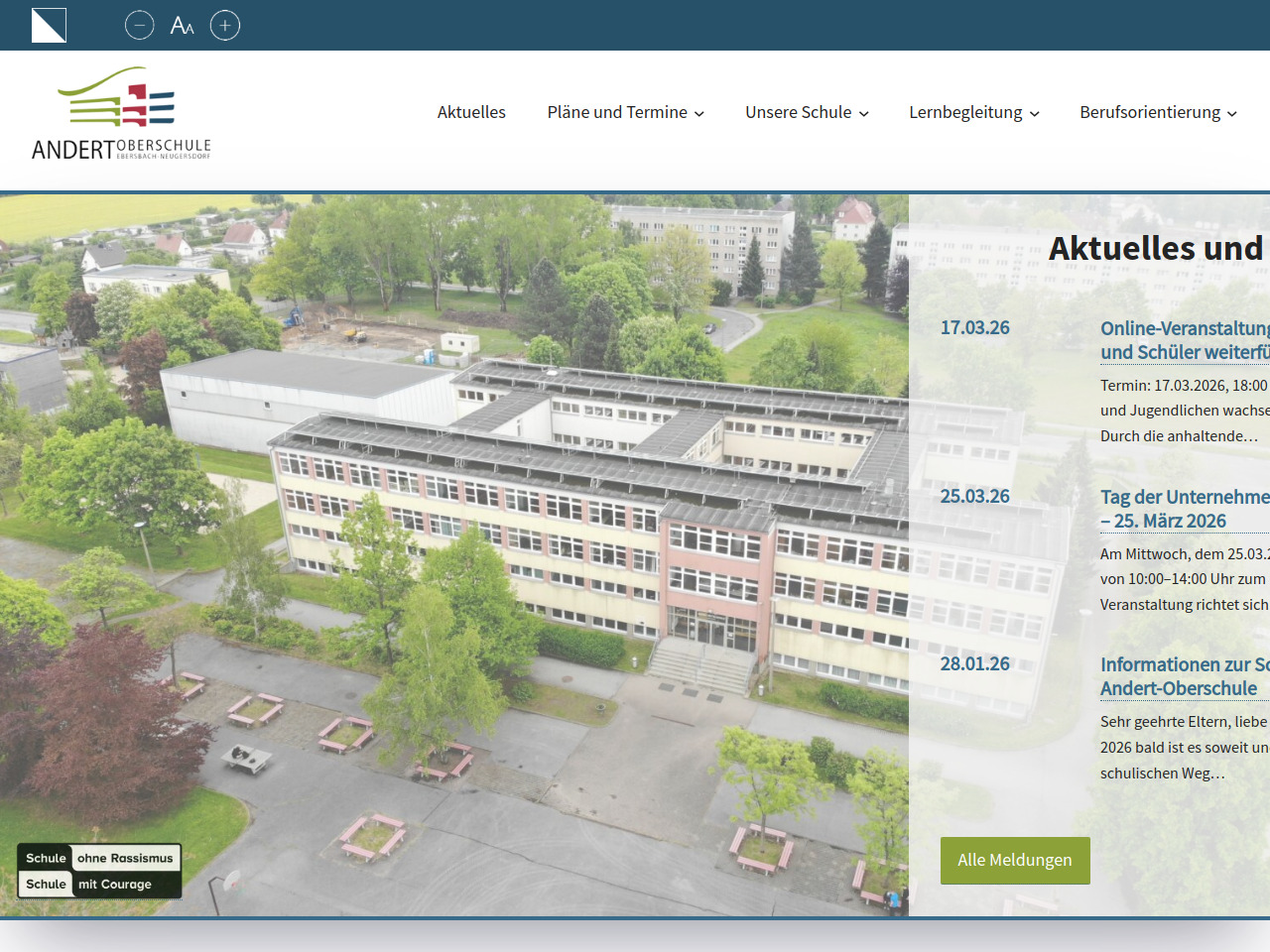The width and height of the screenshot is (1270, 952).
Task: Open the Aktuelles menu item
Action: [471, 112]
